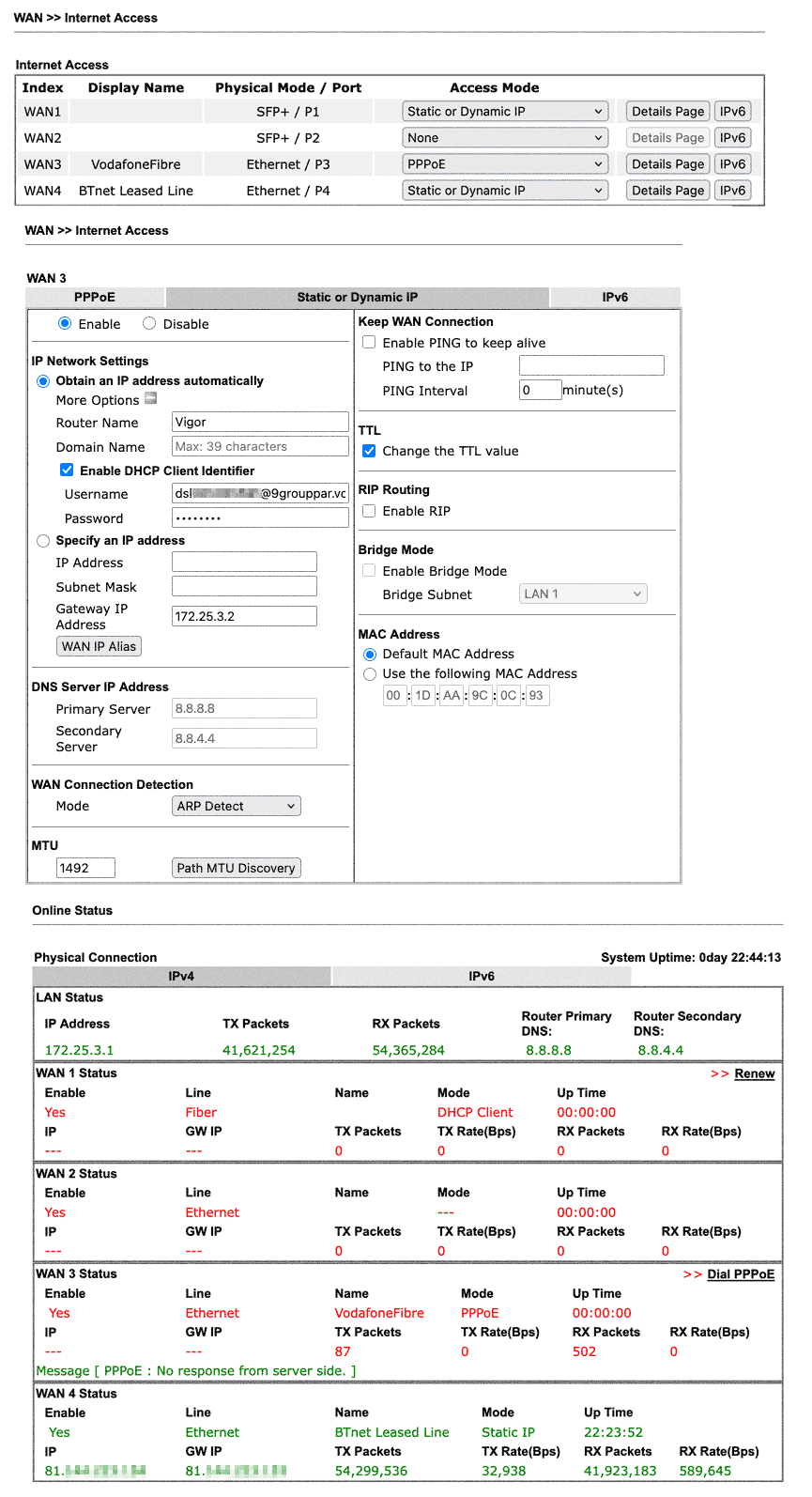Viewport: 812px width, 1497px height.
Task: Open WAN4 access mode dropdown
Action: [505, 190]
